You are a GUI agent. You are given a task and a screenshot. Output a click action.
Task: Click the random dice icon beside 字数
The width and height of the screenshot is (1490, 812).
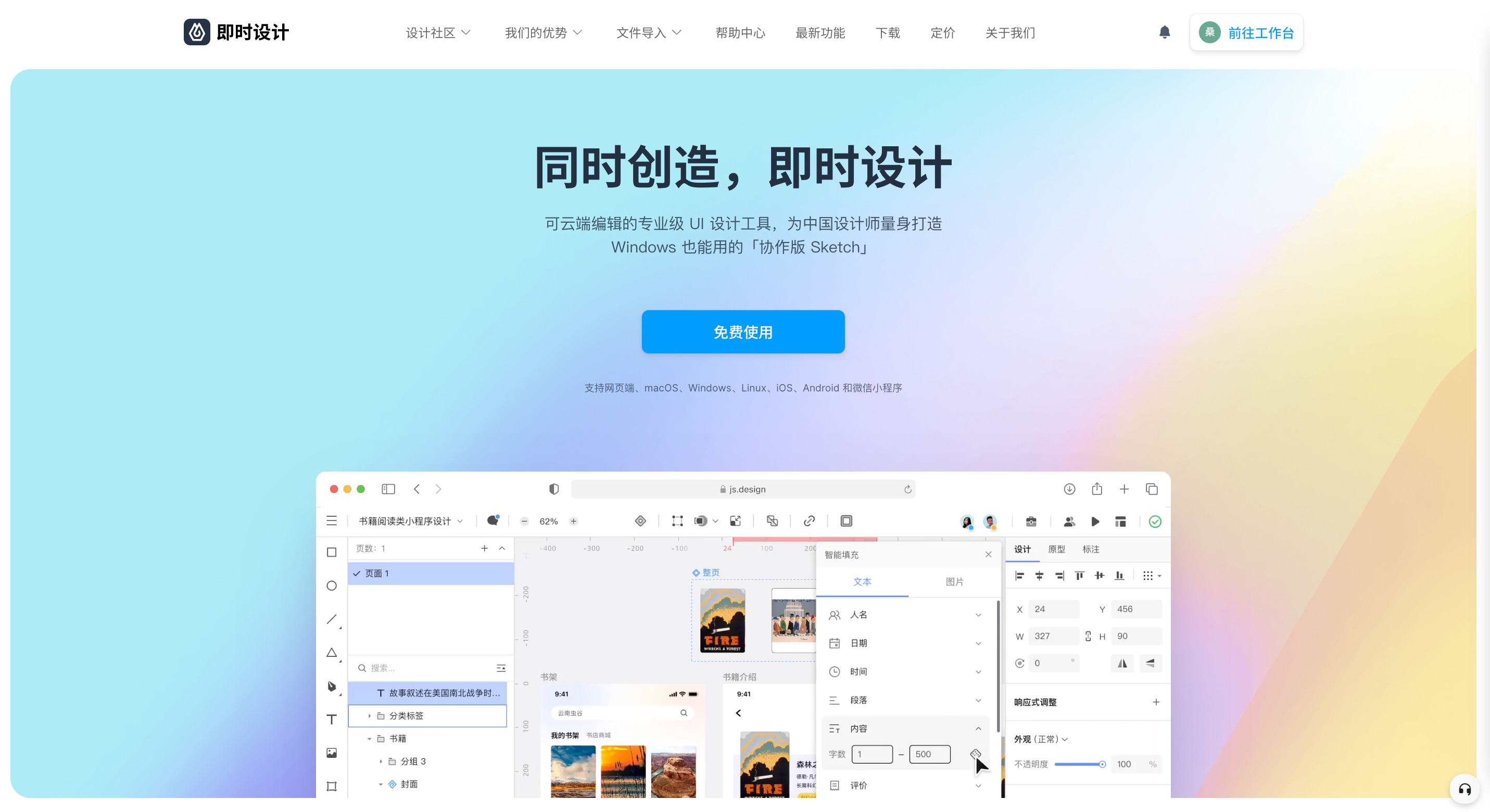pyautogui.click(x=975, y=754)
